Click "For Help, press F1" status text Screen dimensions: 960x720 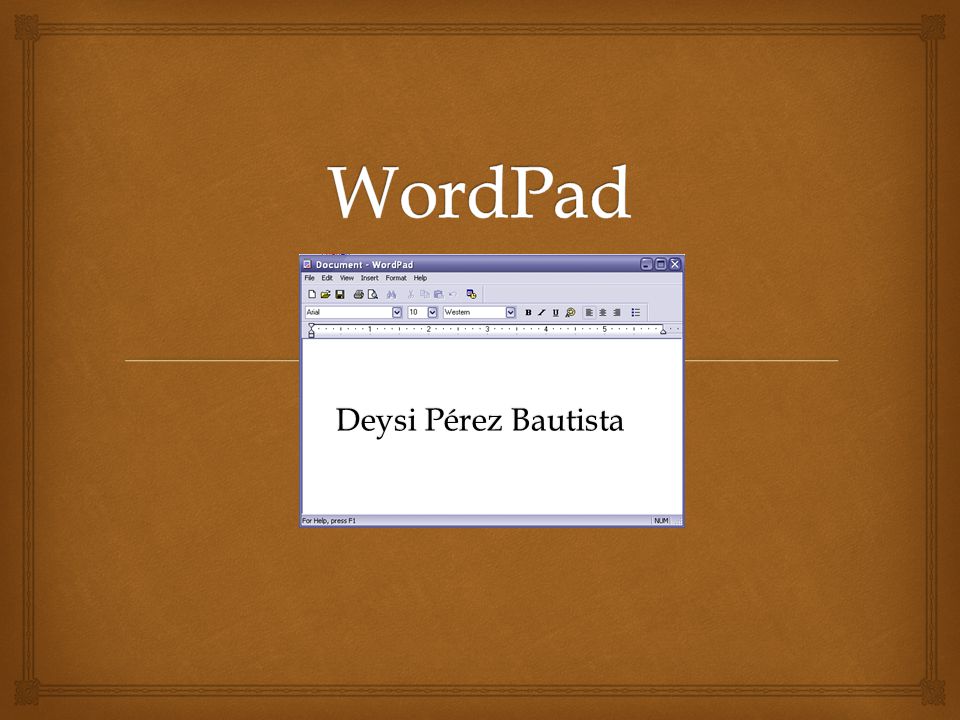coord(329,521)
